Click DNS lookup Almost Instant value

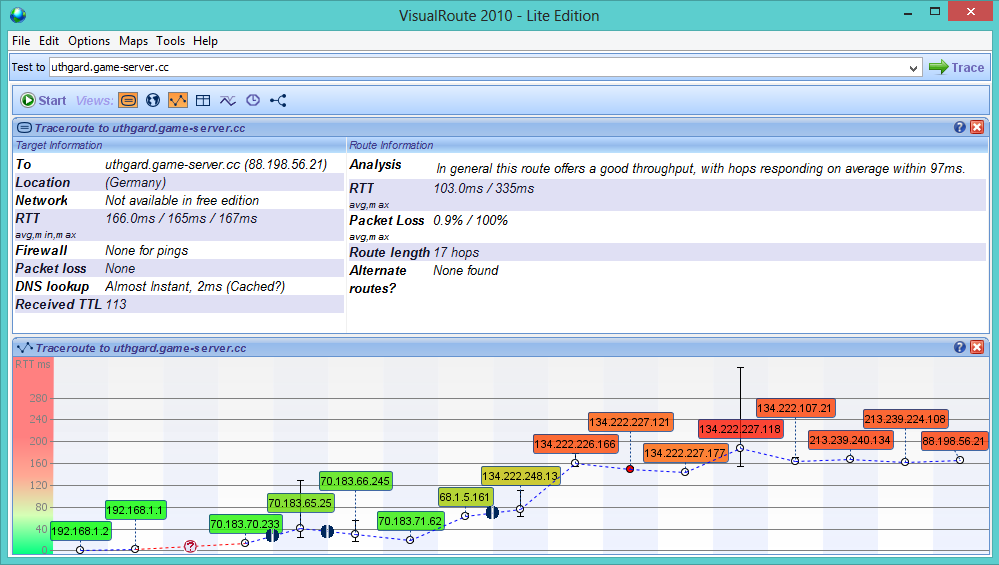pos(195,287)
